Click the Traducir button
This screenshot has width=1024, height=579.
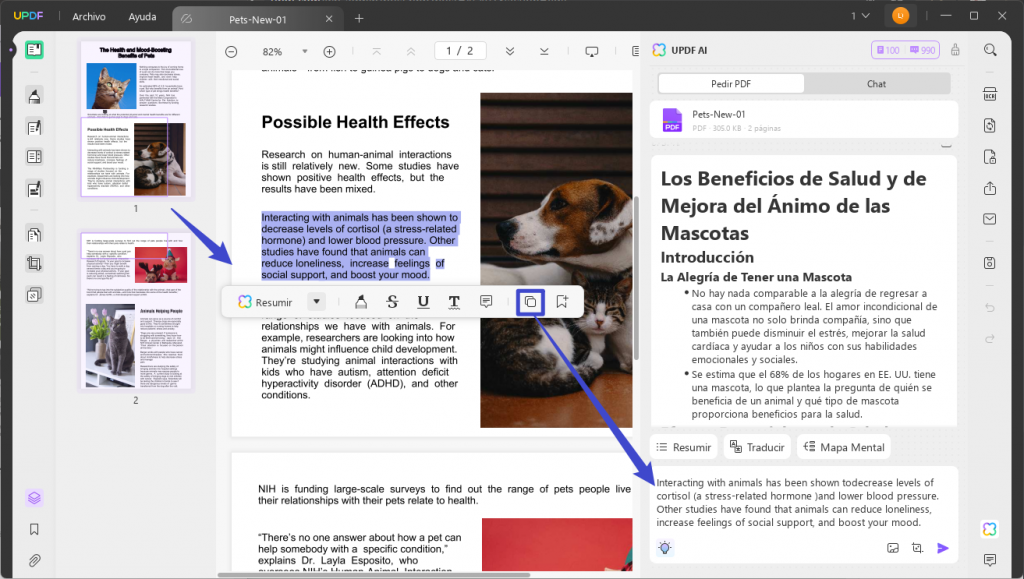click(757, 447)
